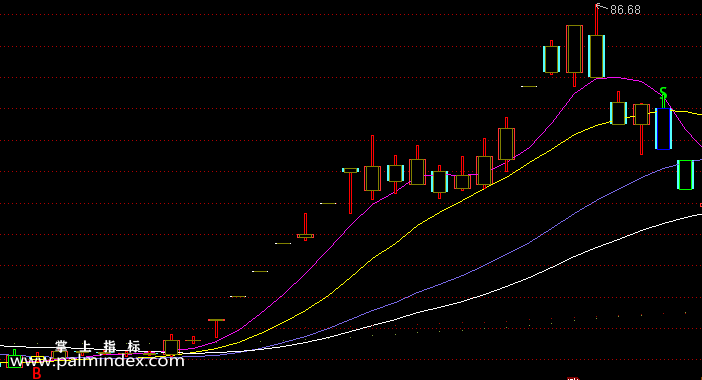Click the 86.68 high price label

(x=625, y=10)
